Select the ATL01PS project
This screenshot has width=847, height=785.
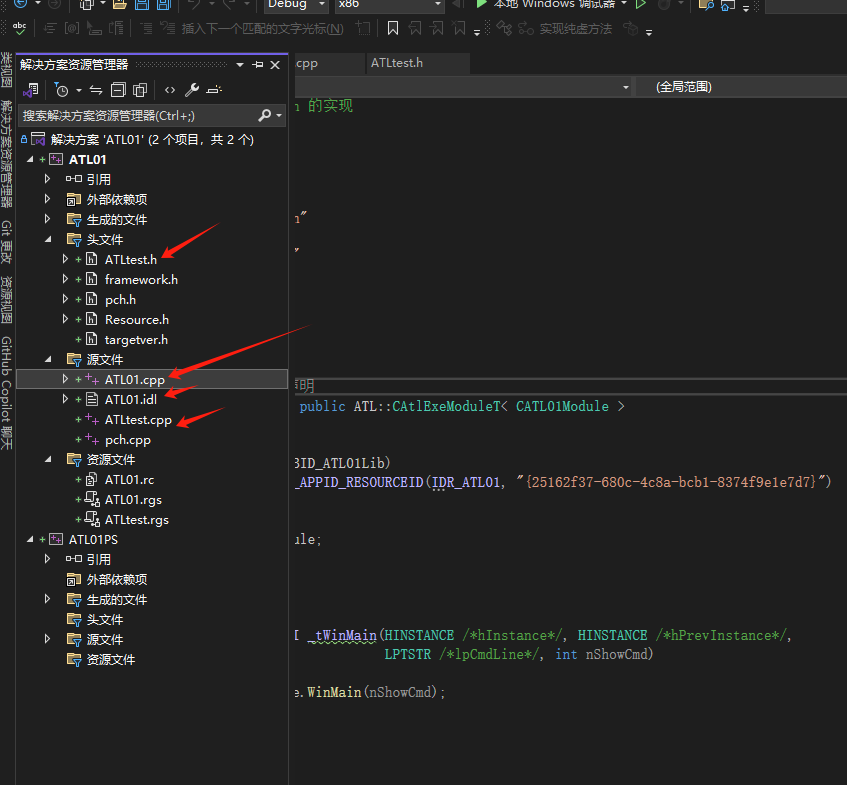tap(93, 539)
